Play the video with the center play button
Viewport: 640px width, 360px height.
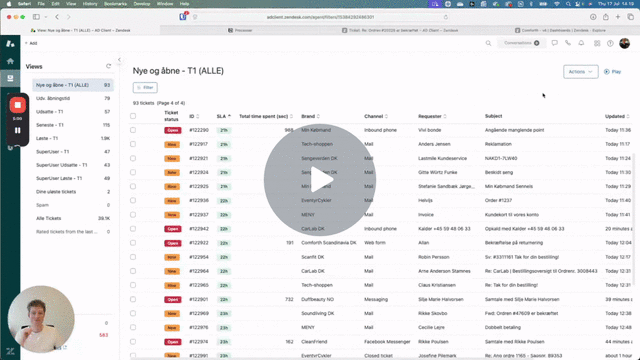[x=320, y=180]
